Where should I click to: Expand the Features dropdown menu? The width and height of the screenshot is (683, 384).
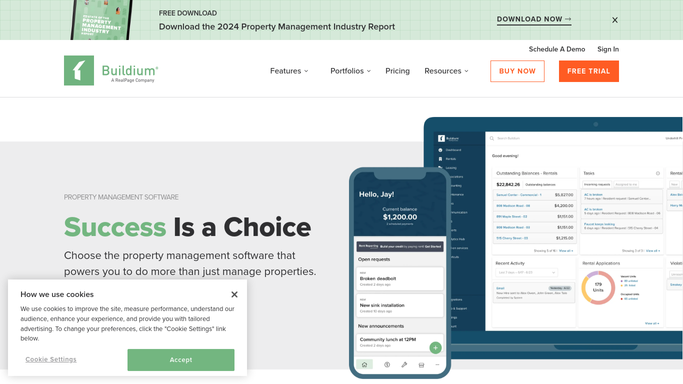289,71
